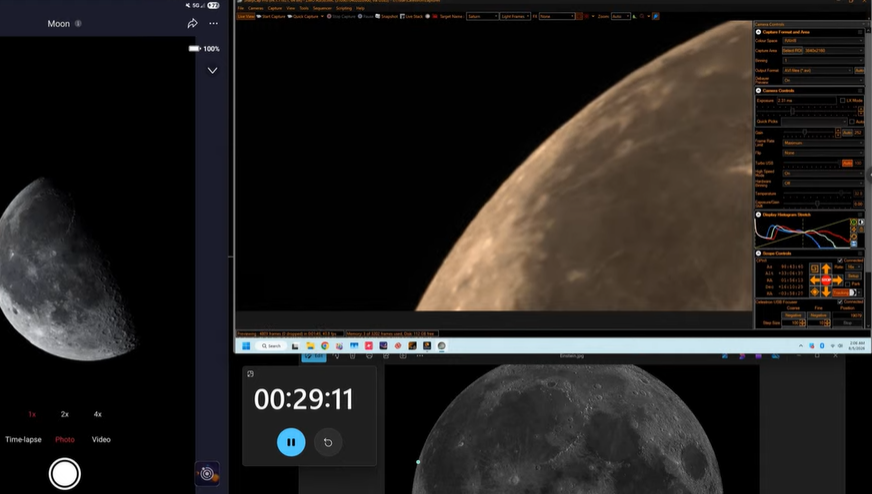Viewport: 872px width, 494px height.
Task: Open the FX dropdown showing None
Action: (557, 16)
